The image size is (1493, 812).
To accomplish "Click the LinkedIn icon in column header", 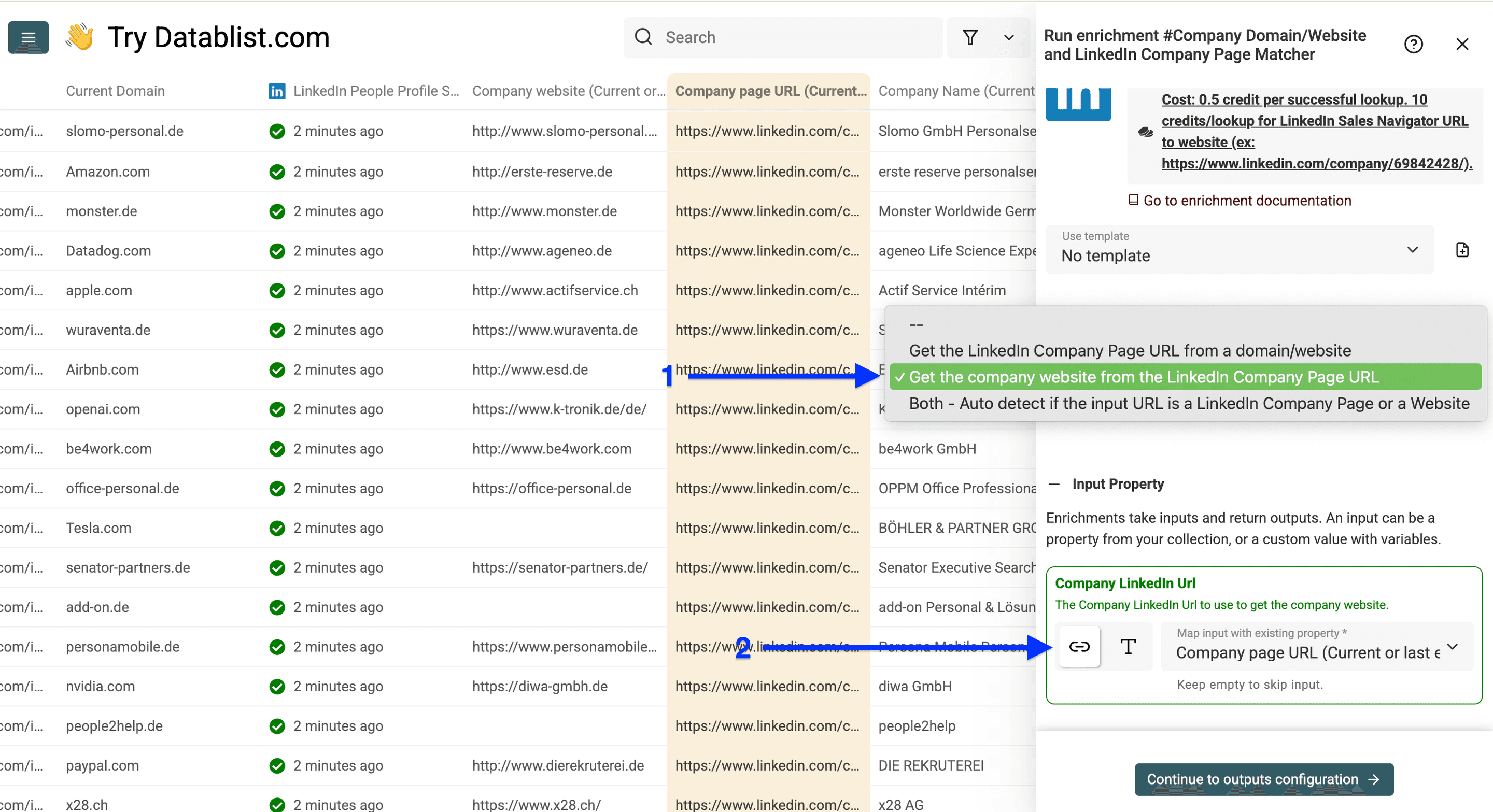I will click(x=277, y=91).
